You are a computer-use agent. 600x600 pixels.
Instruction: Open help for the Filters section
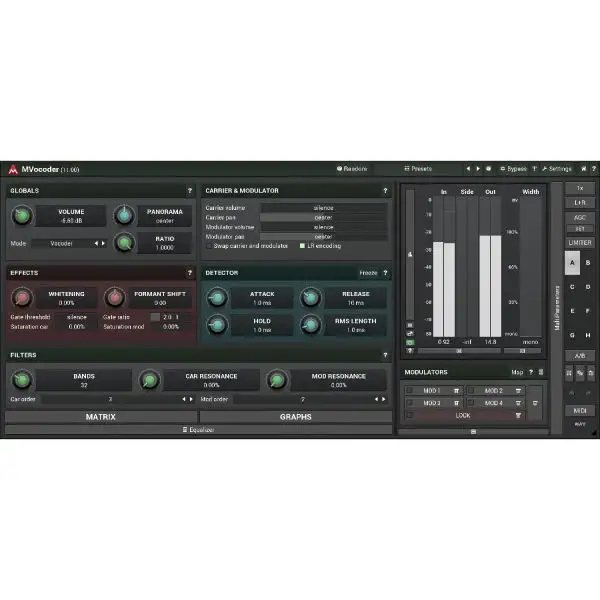click(x=385, y=355)
